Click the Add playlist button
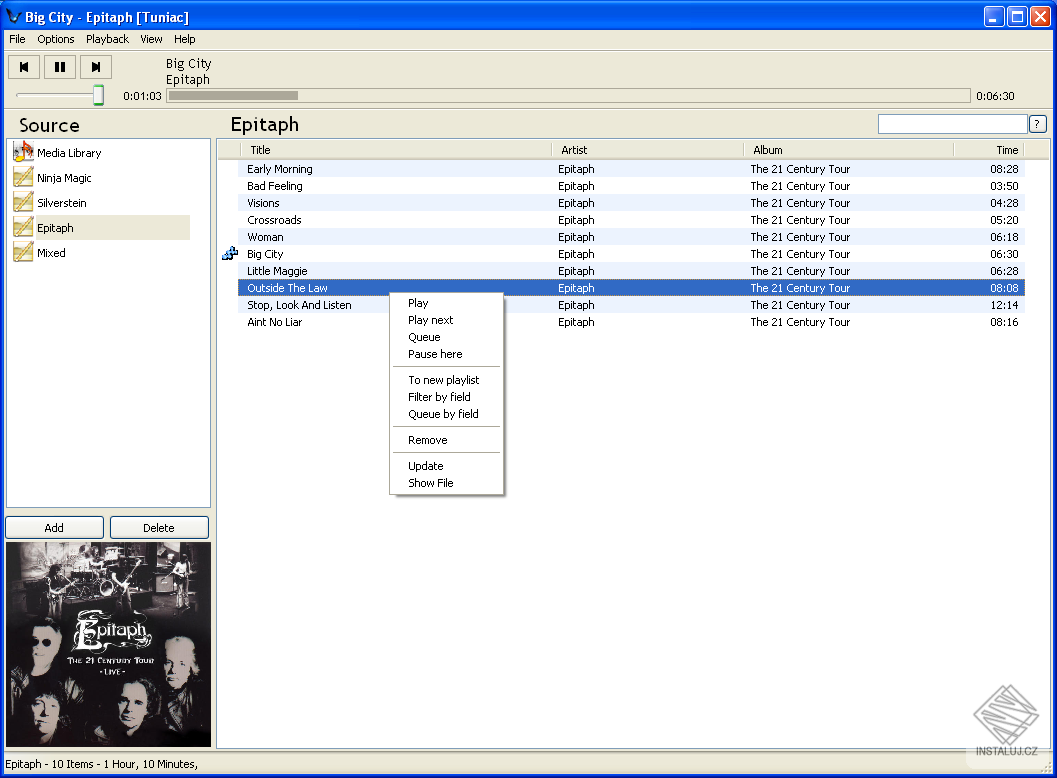Viewport: 1057px width, 778px height. tap(55, 528)
